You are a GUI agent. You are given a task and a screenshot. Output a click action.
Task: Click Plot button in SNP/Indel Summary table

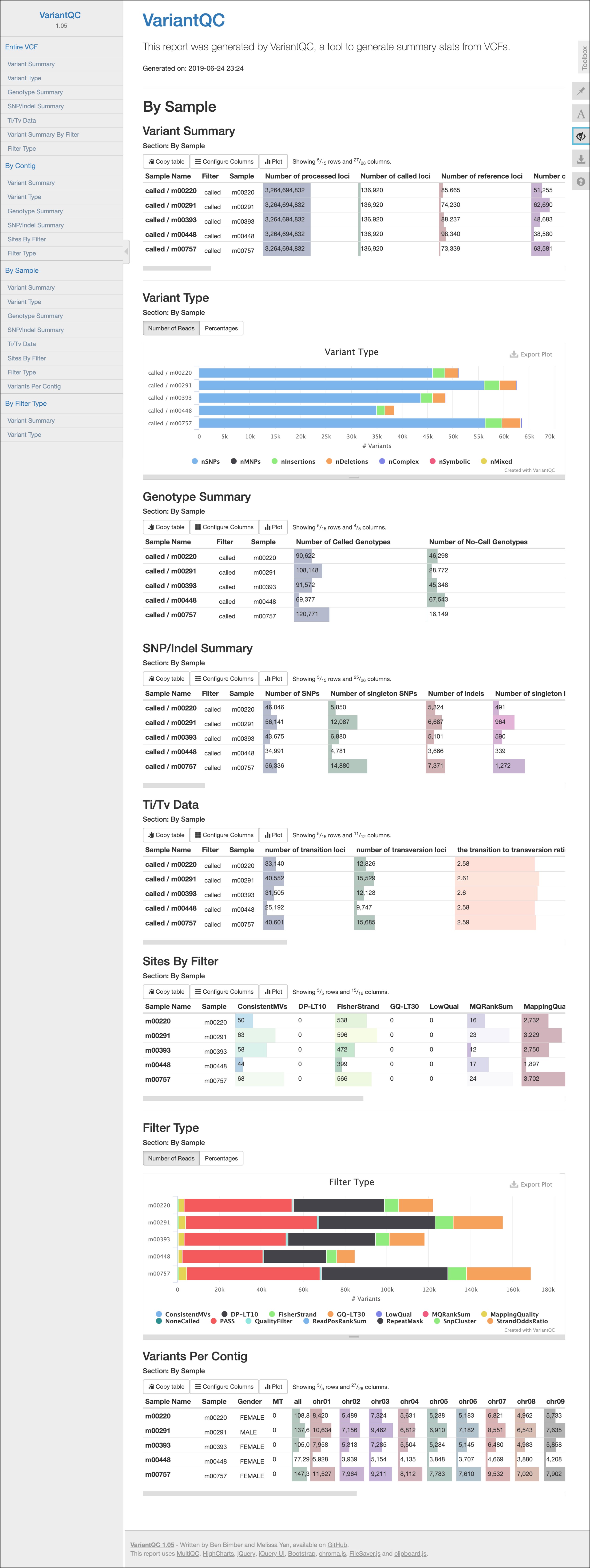tap(273, 679)
